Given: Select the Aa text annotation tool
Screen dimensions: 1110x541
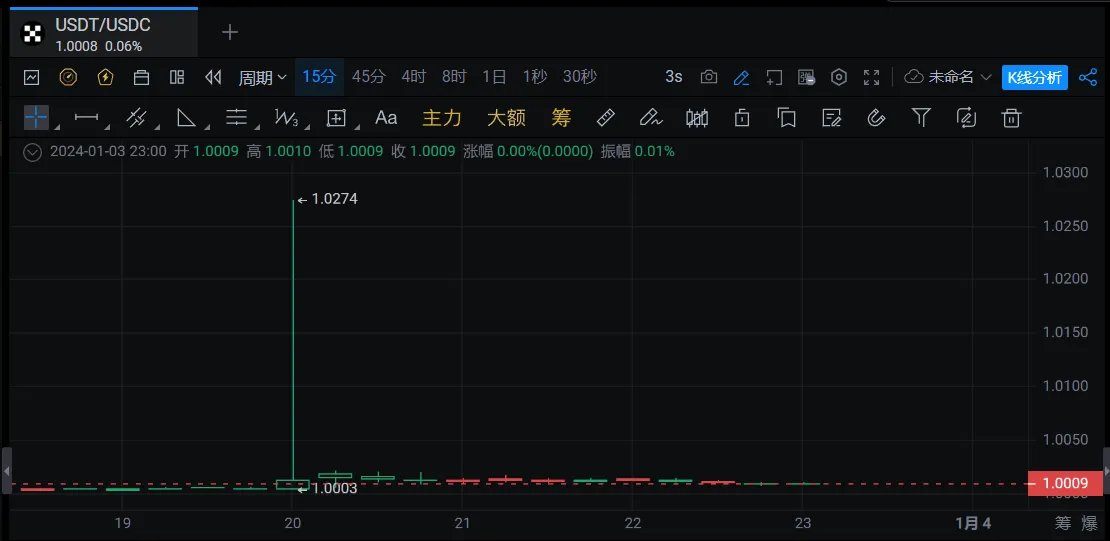Looking at the screenshot, I should tap(386, 118).
